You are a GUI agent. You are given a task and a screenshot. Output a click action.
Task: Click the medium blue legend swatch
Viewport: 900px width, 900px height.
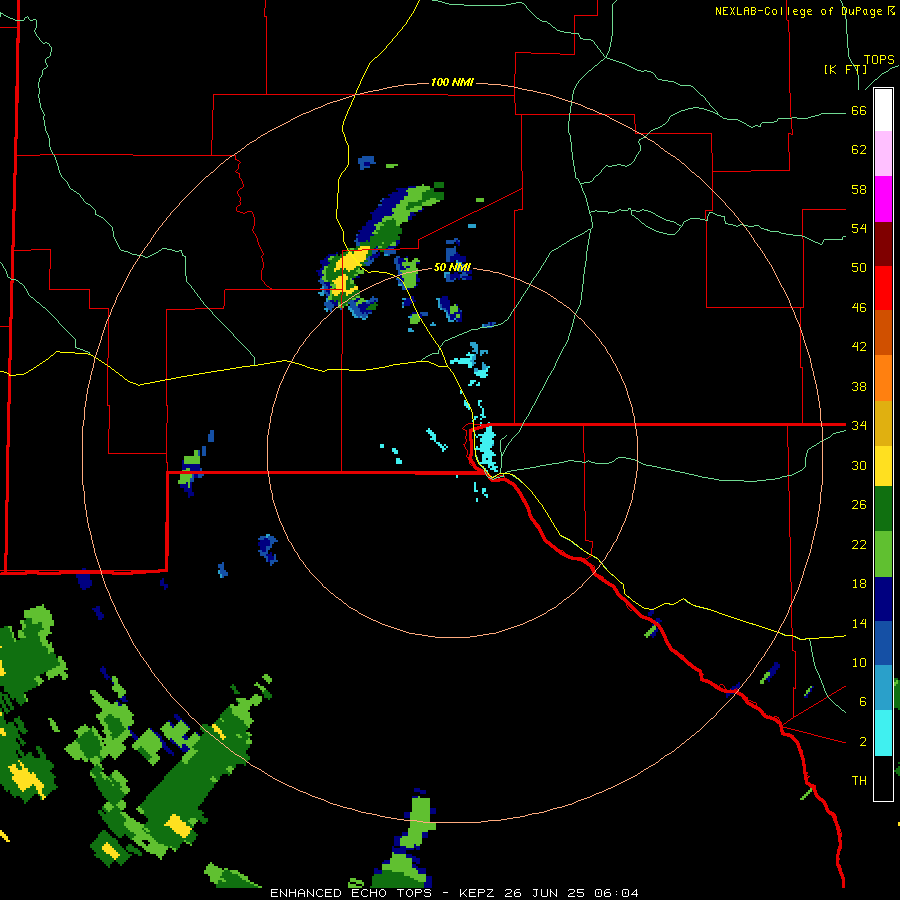click(883, 643)
